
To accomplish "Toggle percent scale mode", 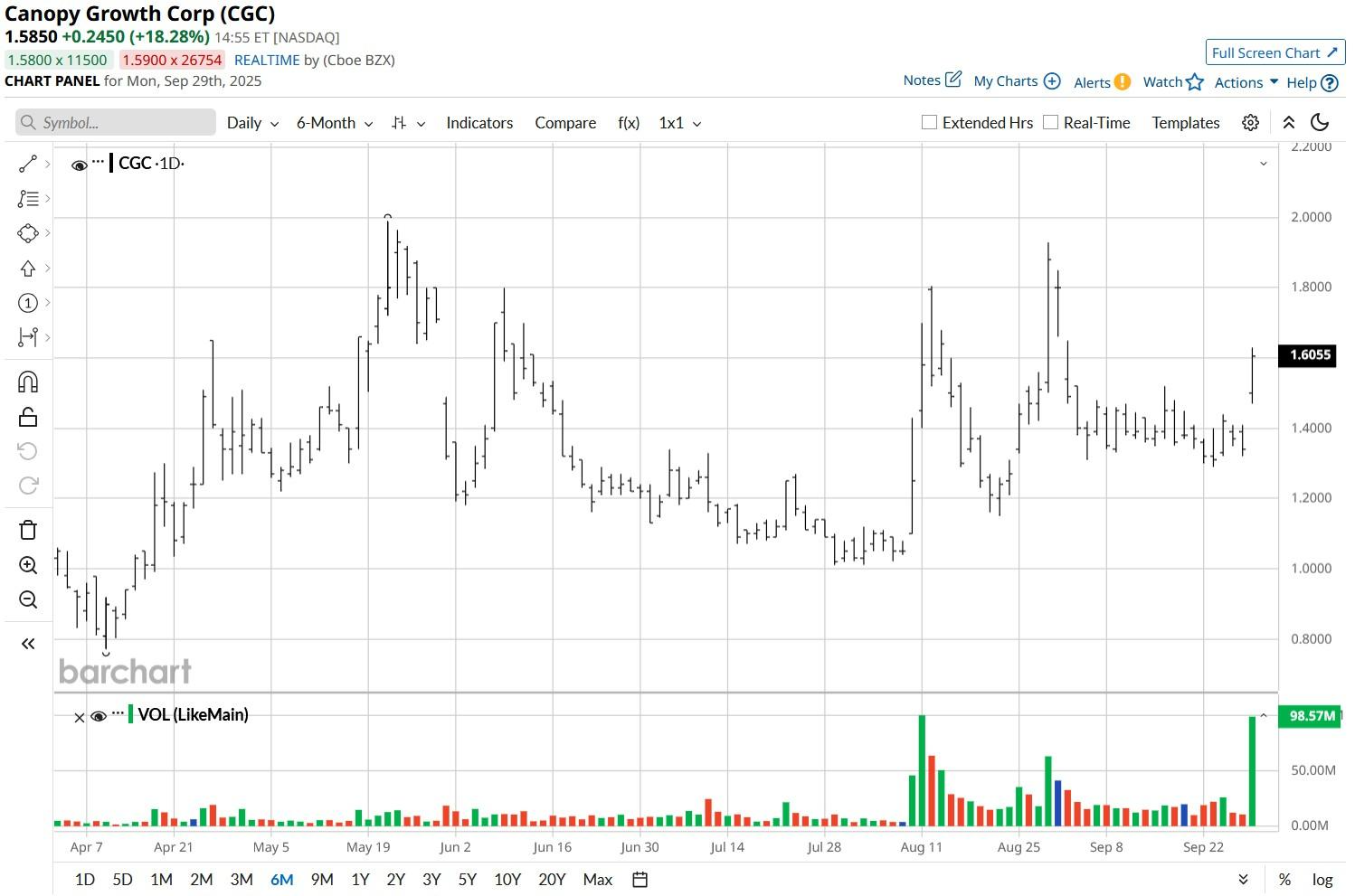I will 1284,880.
